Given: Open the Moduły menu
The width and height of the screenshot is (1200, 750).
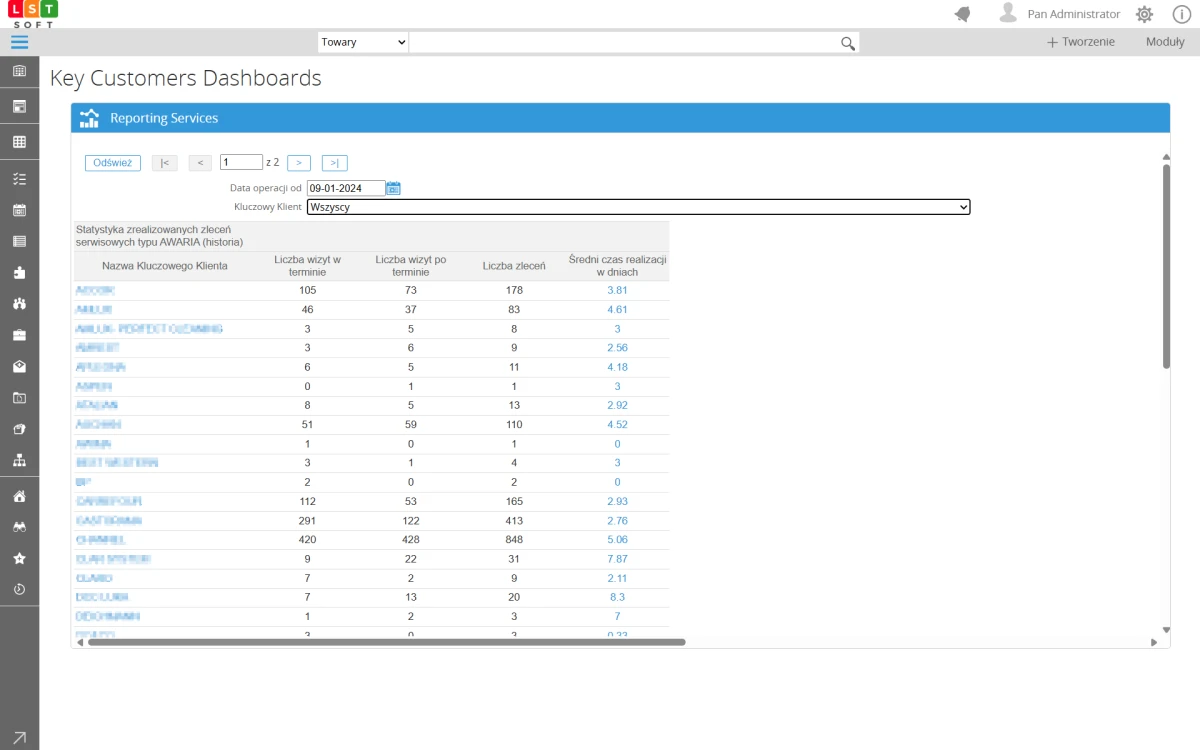Looking at the screenshot, I should coord(1165,42).
